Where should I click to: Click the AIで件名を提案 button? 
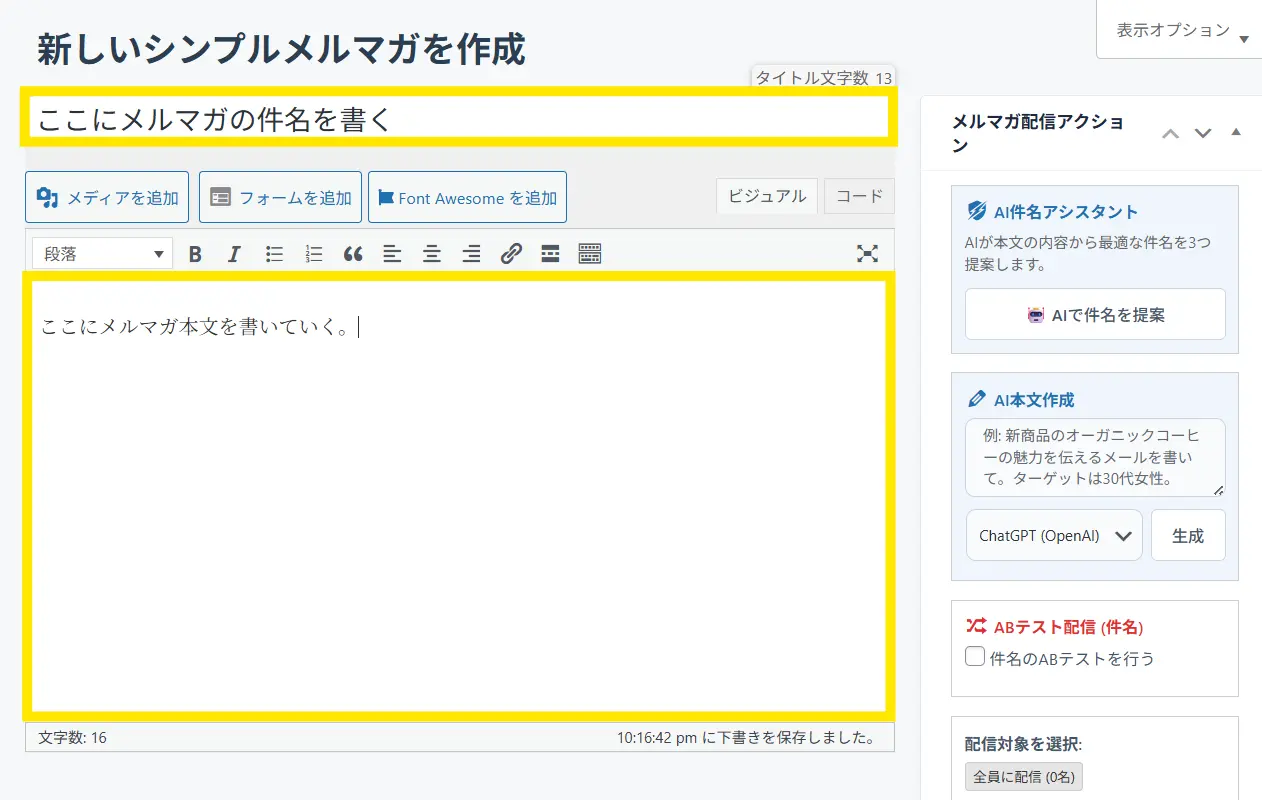pyautogui.click(x=1095, y=315)
